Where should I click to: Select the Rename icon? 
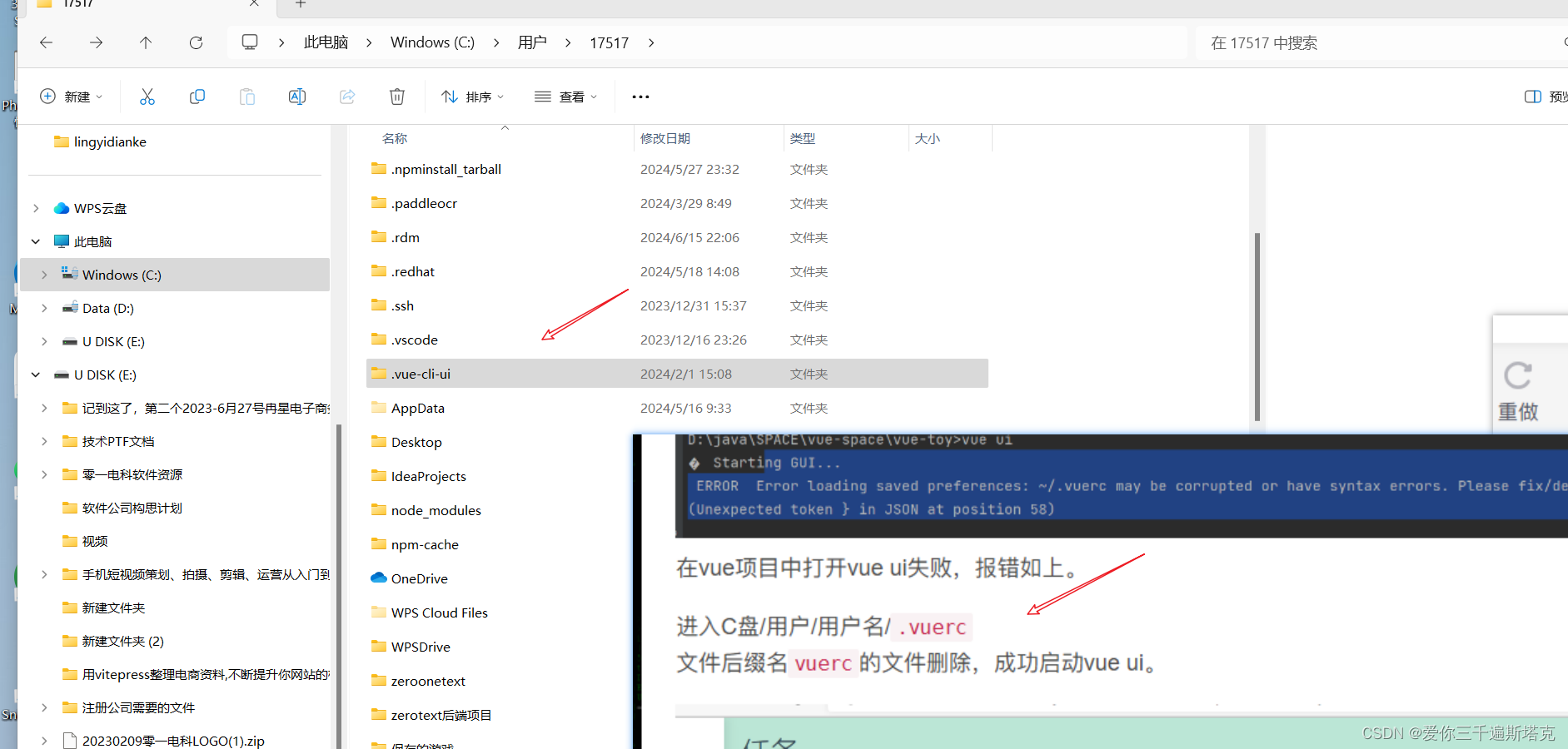click(x=297, y=96)
